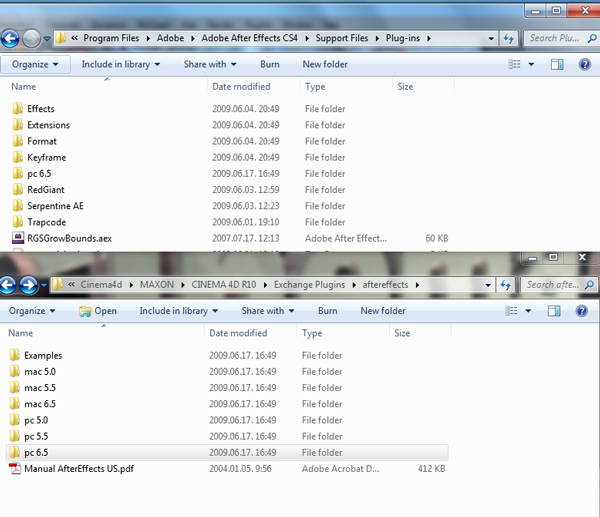Click Open button in aftereffects toolbar
Viewport: 600px width, 517px height.
tap(98, 311)
